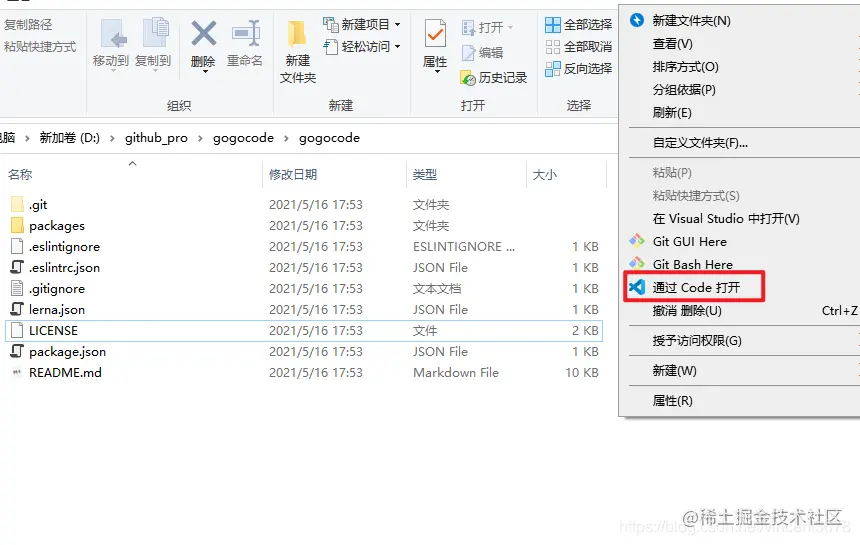Click 复制路径 in the ribbon

28,25
